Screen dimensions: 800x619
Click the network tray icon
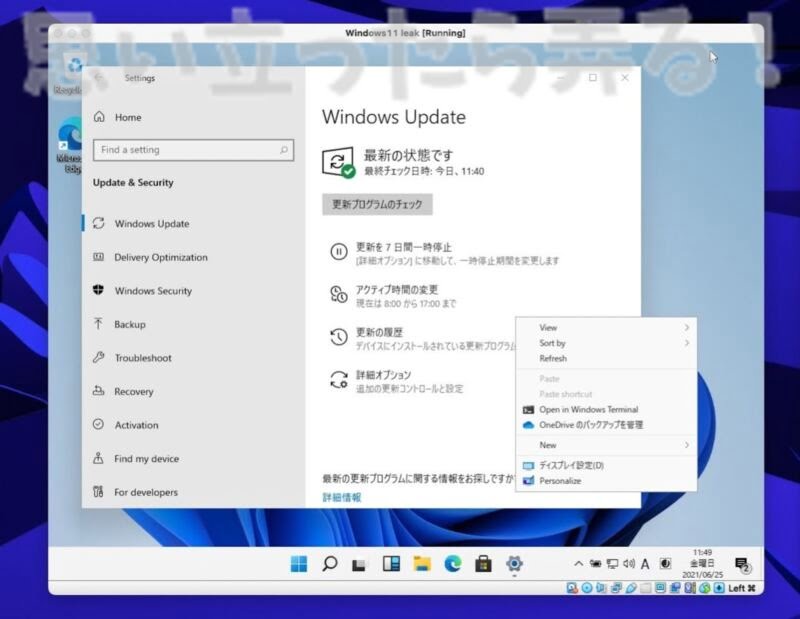point(612,564)
